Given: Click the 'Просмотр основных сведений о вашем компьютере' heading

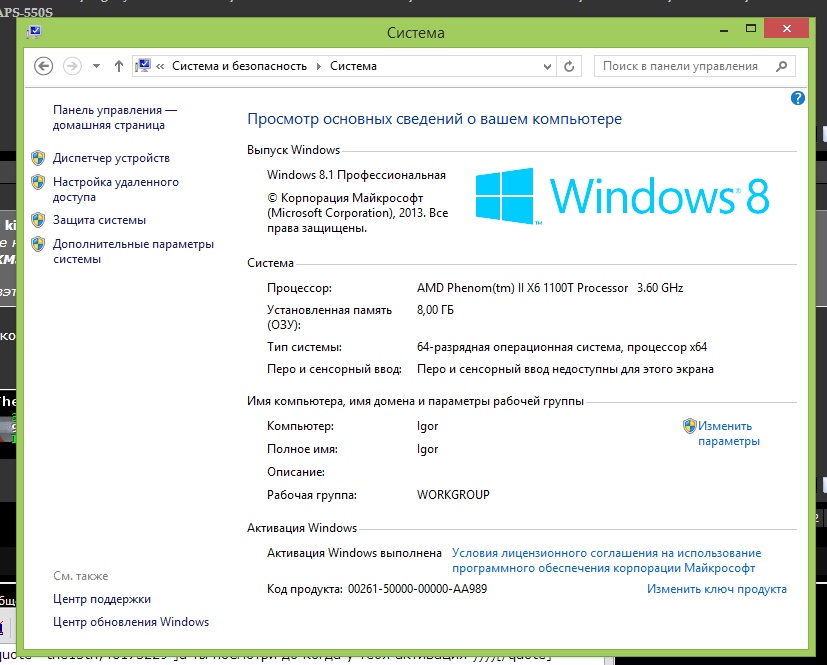Looking at the screenshot, I should (x=435, y=119).
